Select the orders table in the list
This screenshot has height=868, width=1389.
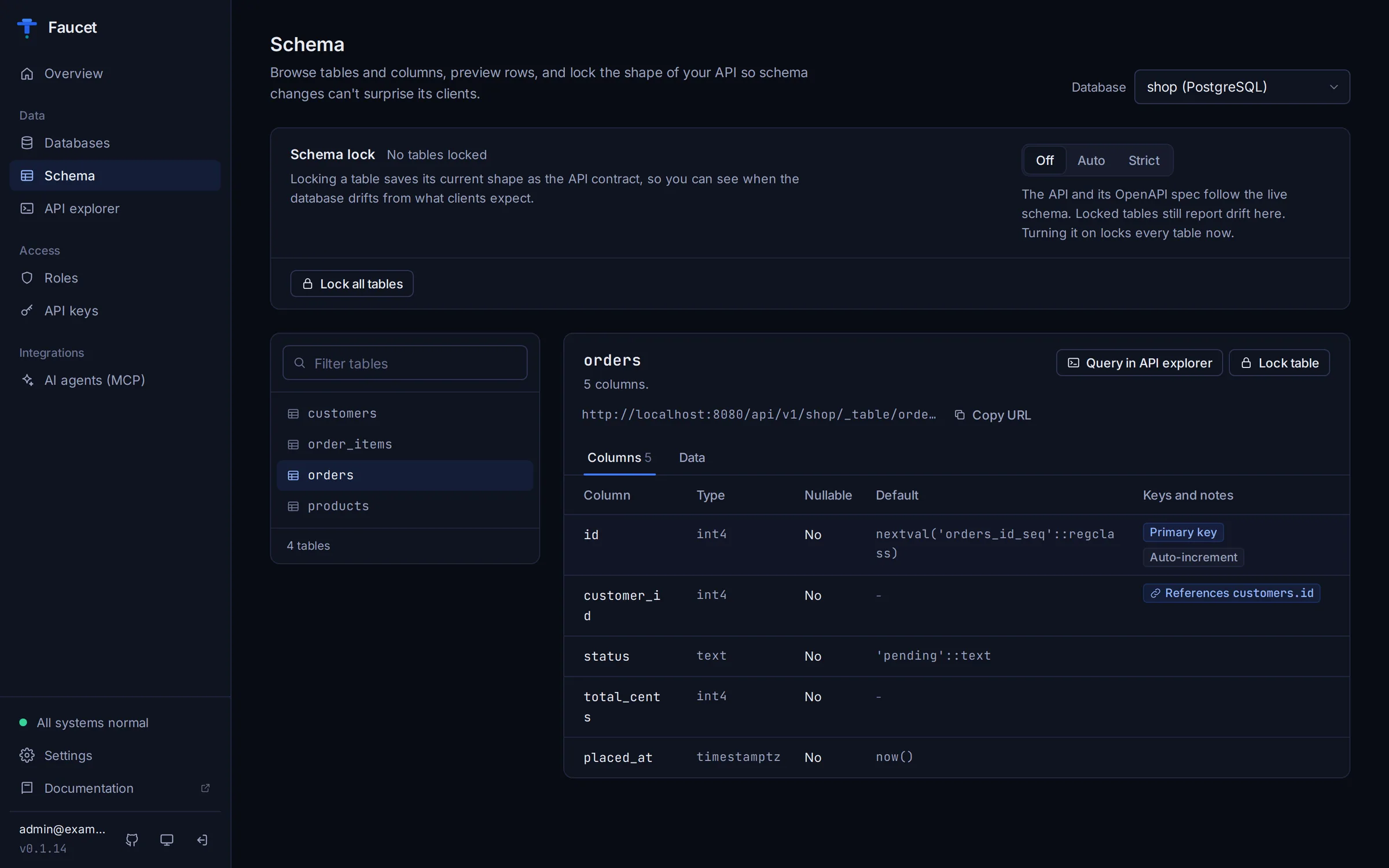[x=405, y=475]
